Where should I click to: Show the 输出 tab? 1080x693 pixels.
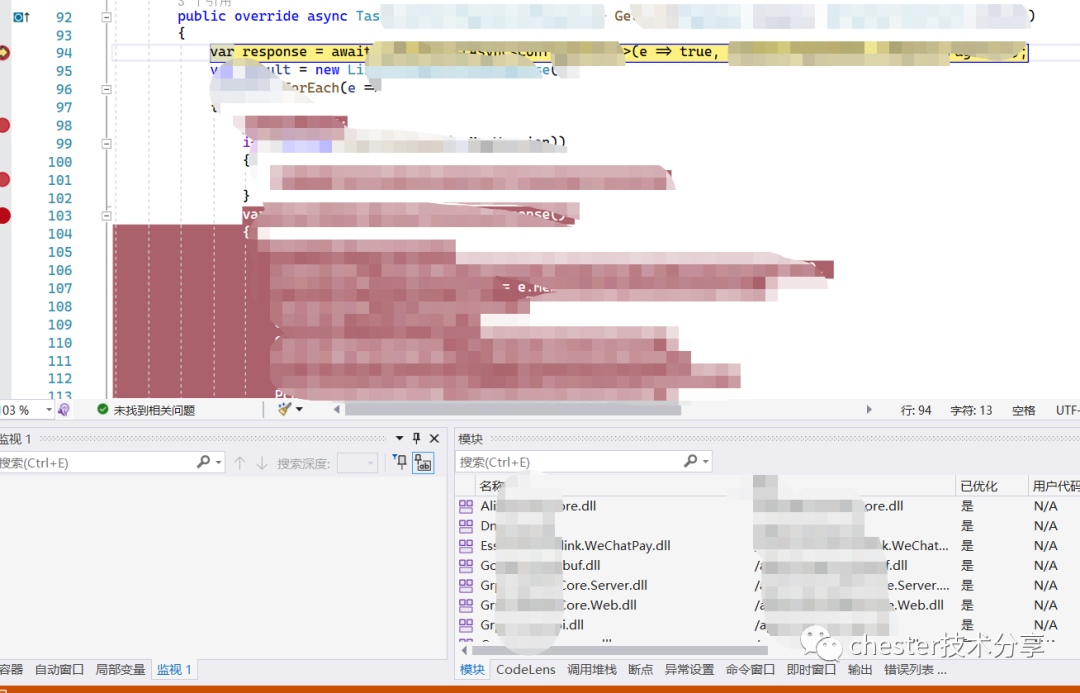tap(860, 670)
